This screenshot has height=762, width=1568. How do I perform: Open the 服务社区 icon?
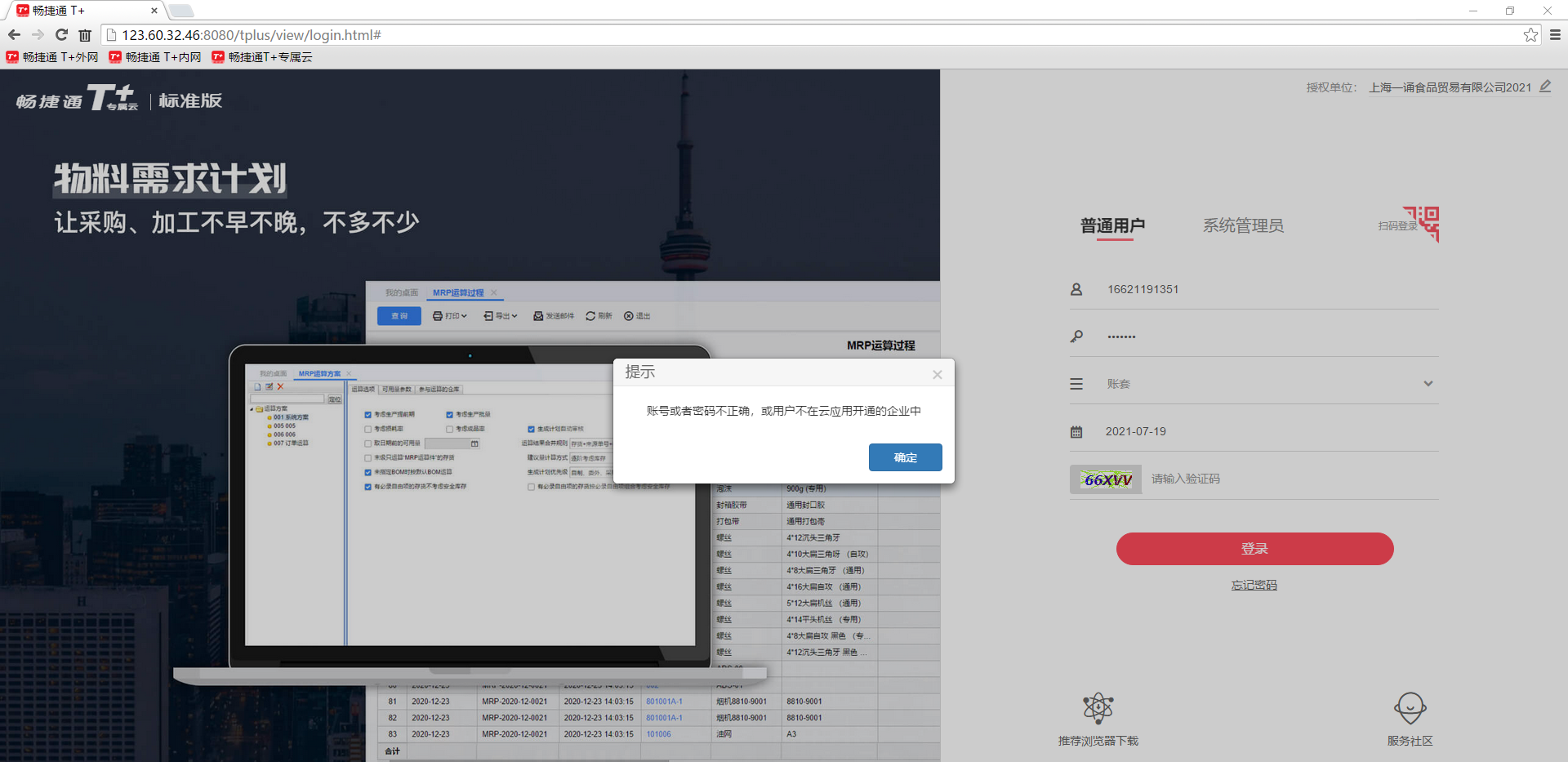pyautogui.click(x=1410, y=708)
